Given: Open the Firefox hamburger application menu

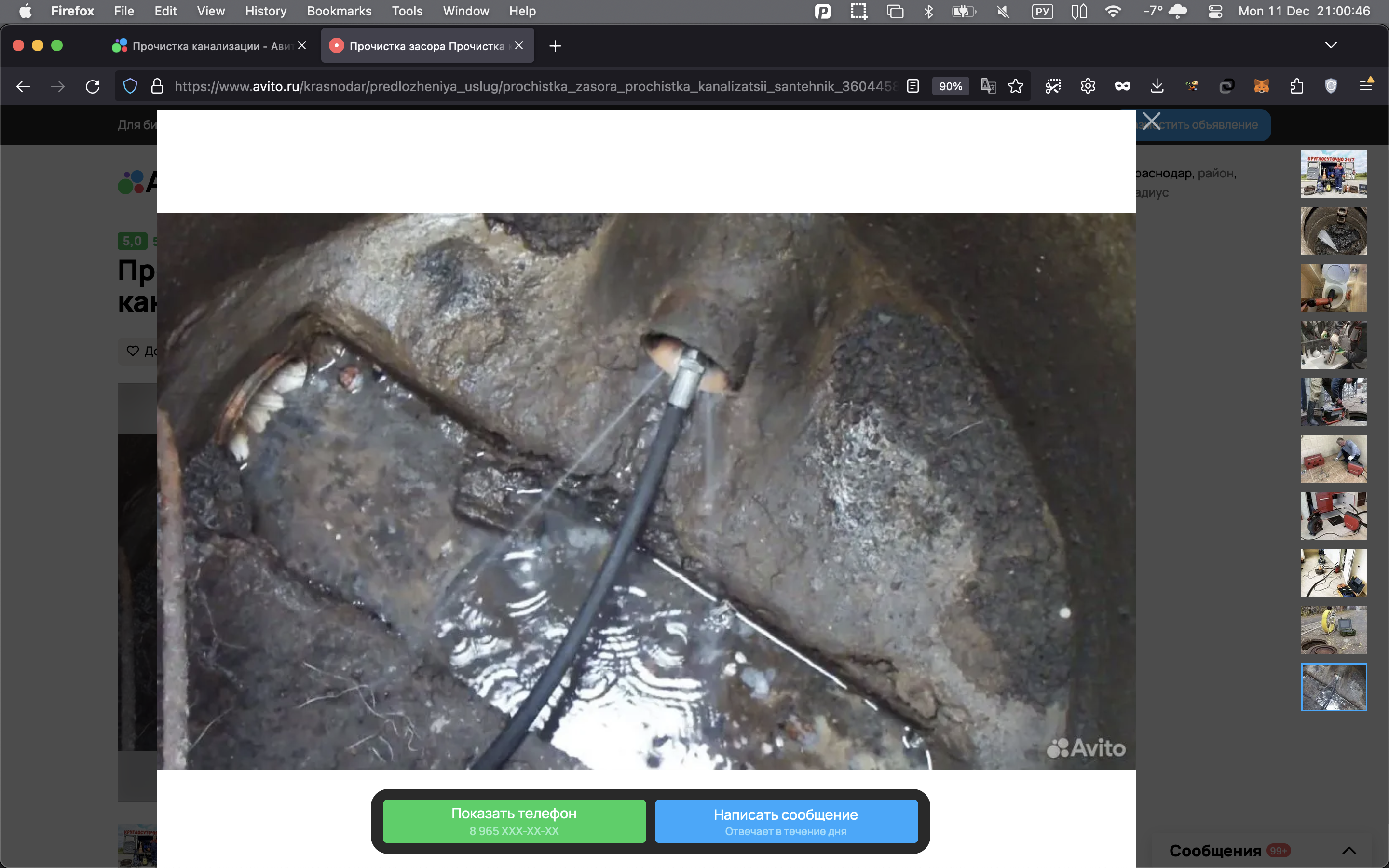Looking at the screenshot, I should [1366, 87].
